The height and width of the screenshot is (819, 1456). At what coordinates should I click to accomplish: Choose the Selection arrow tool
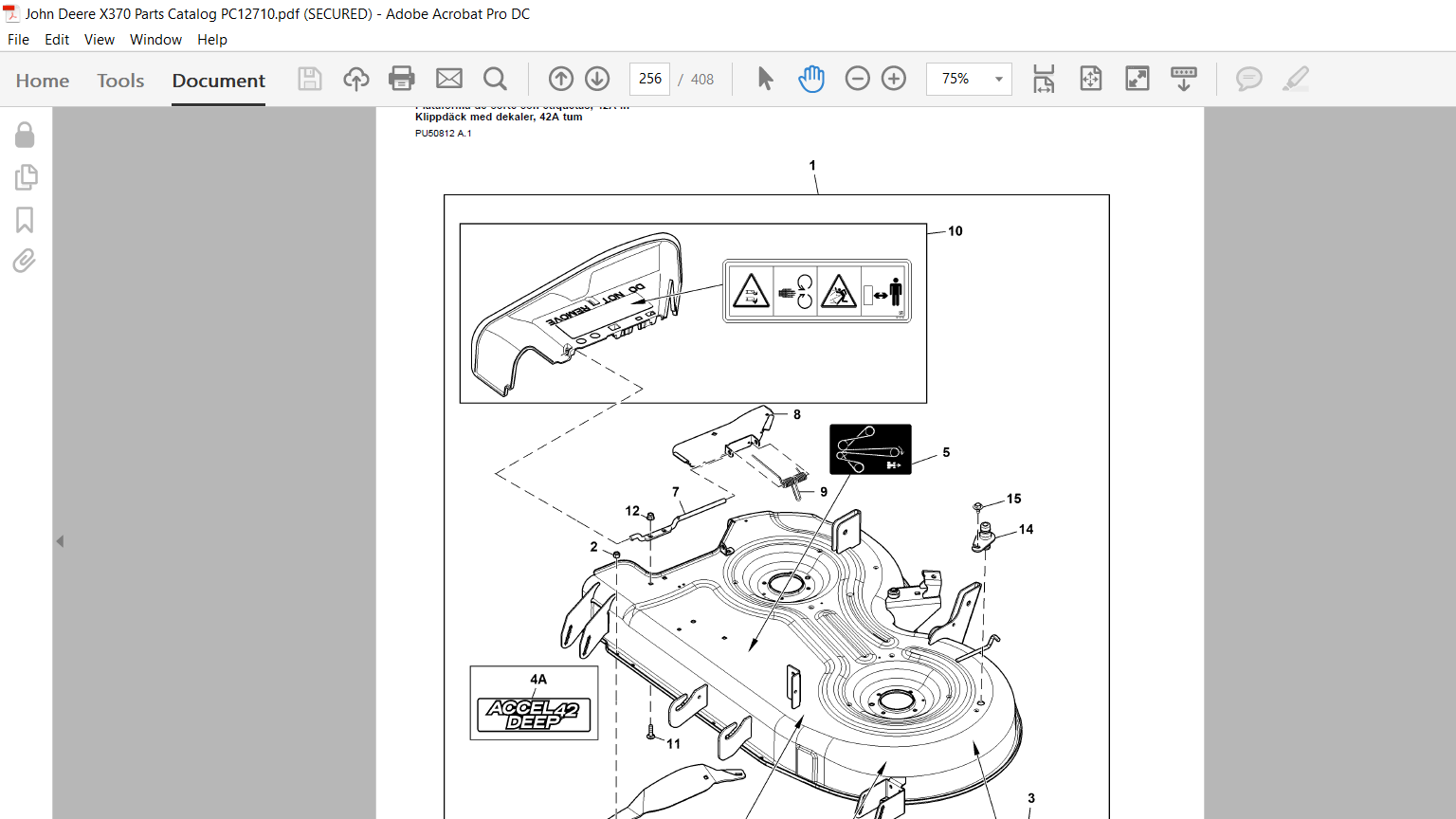tap(766, 79)
